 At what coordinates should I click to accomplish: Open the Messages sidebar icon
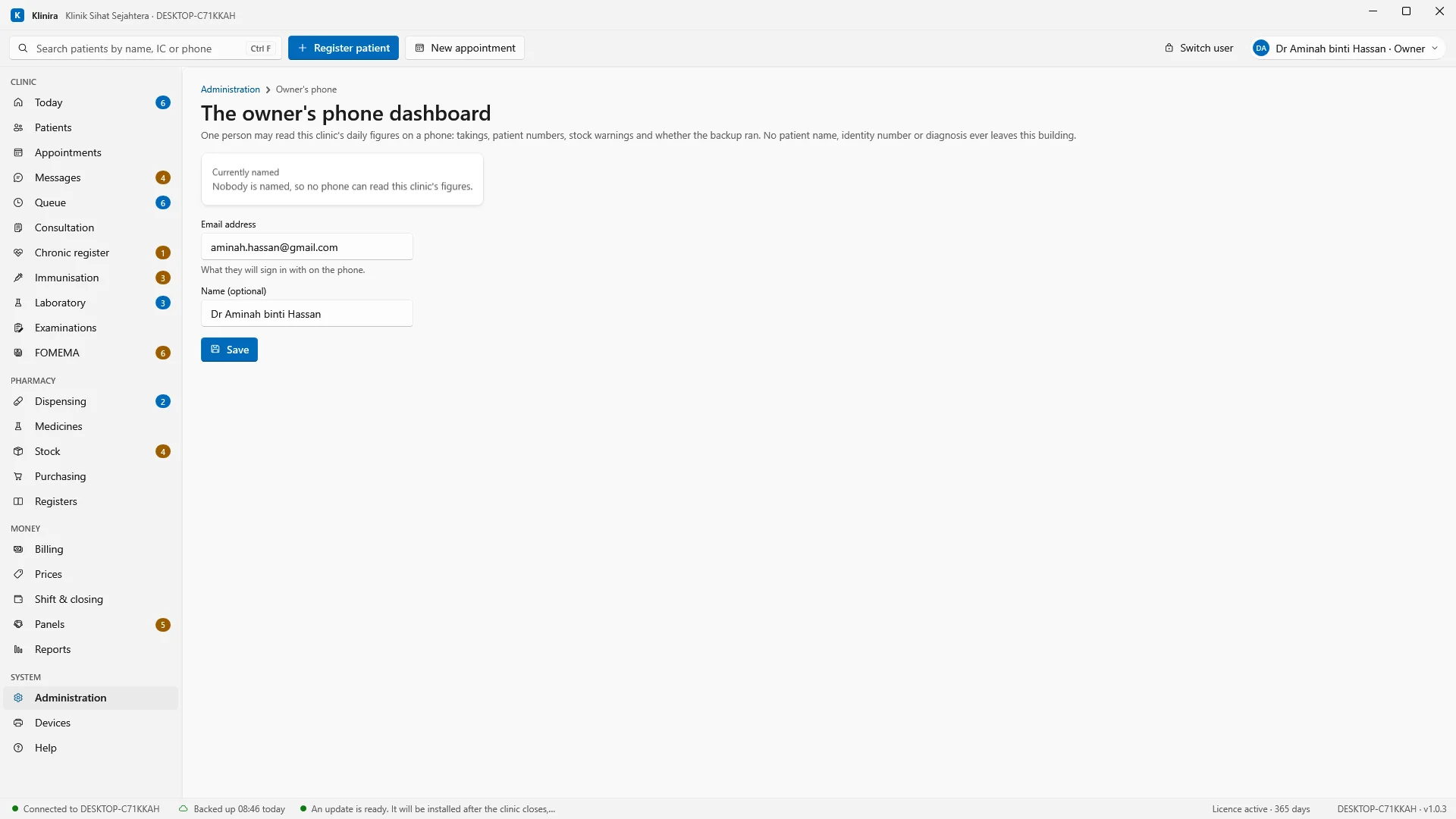pyautogui.click(x=18, y=177)
